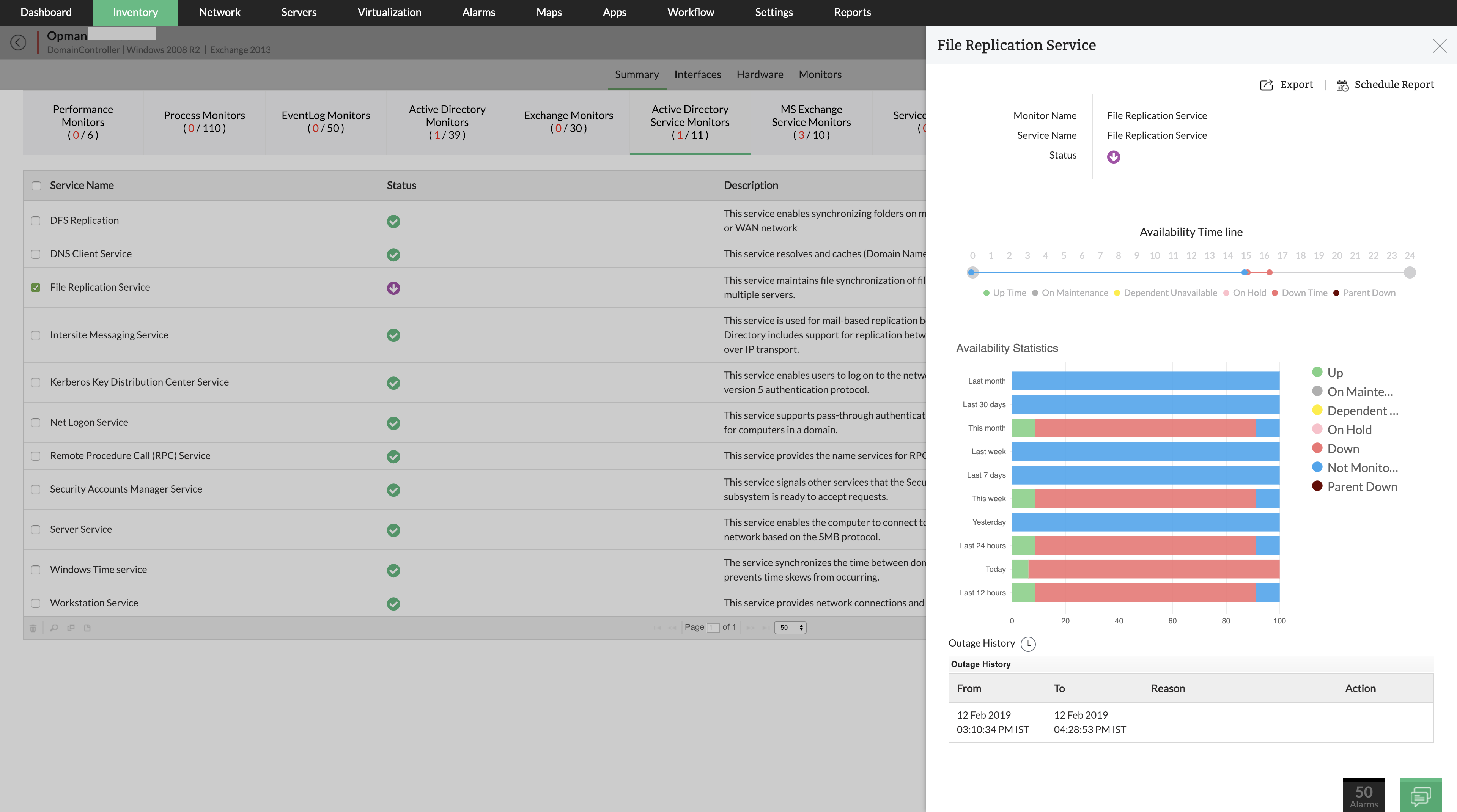Select the MS Exchange Service Monitors tab
Viewport: 1457px width, 812px height.
click(811, 122)
